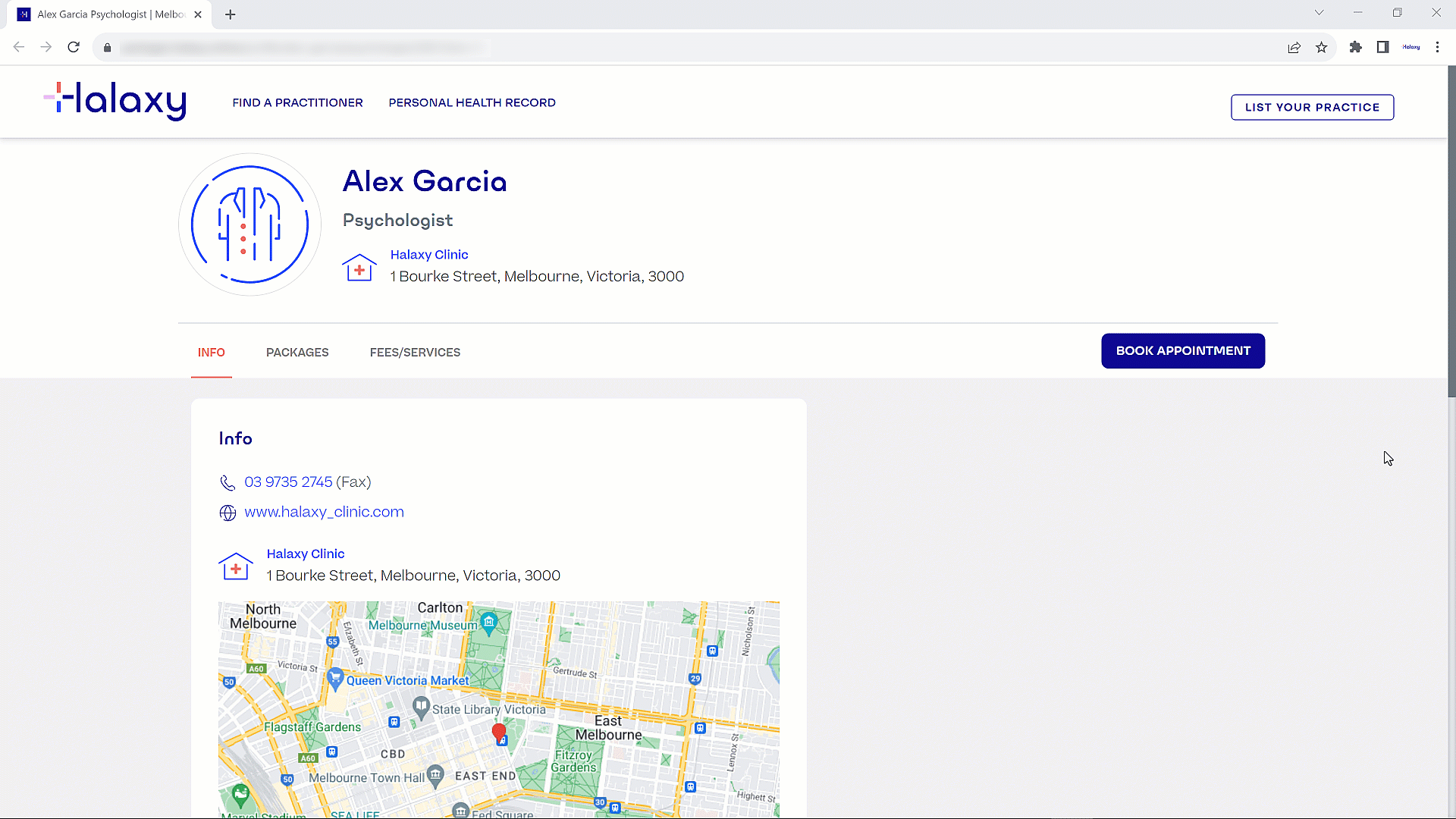Click clinic house icon in profile header

pos(359,268)
